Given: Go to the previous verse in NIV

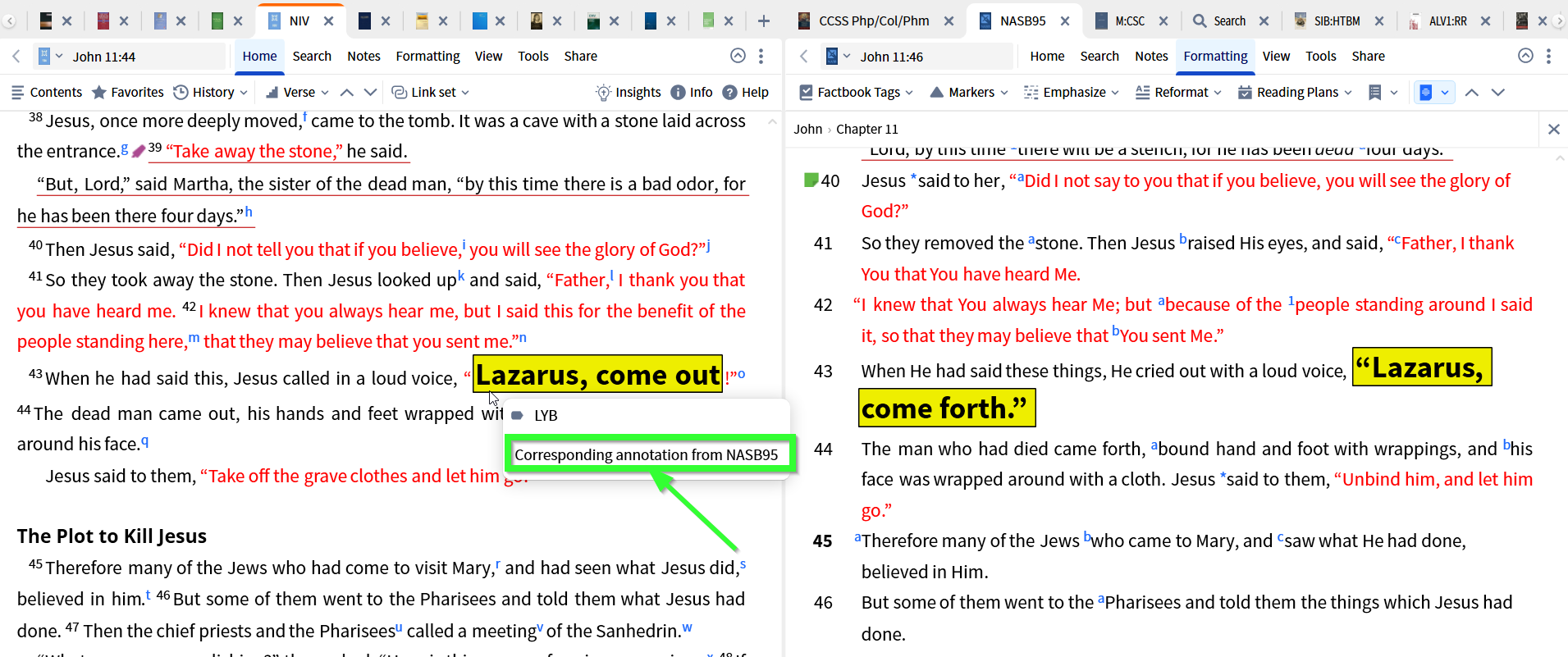Looking at the screenshot, I should point(347,92).
